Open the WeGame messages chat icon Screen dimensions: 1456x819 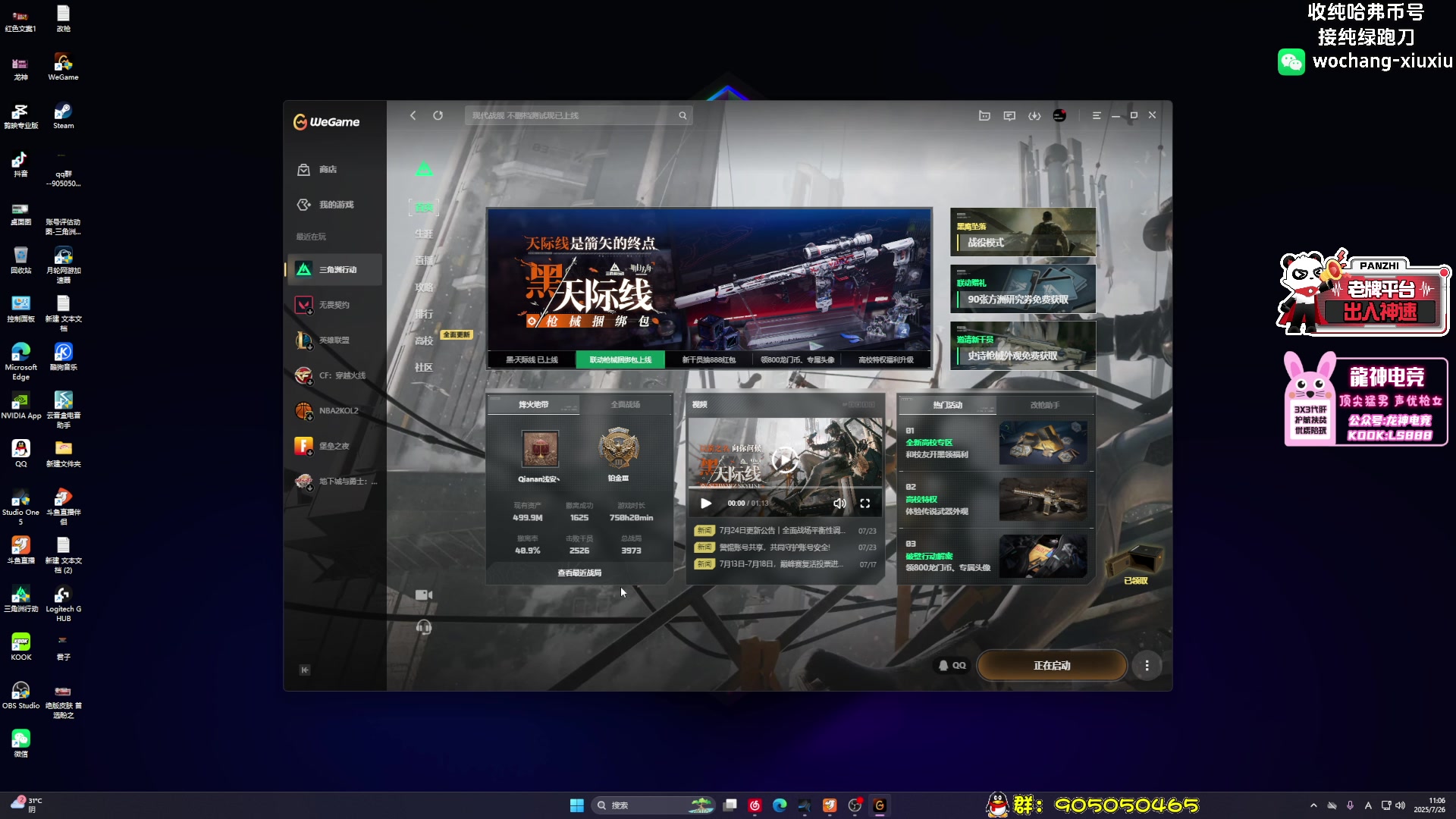coord(1009,115)
